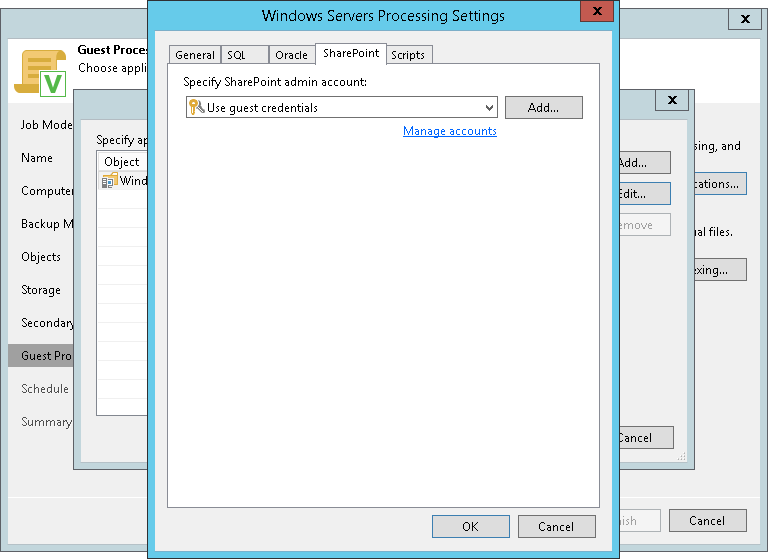Screen dimensions: 768x559
Task: Go to Backup Mode wizard step
Action: click(47, 223)
